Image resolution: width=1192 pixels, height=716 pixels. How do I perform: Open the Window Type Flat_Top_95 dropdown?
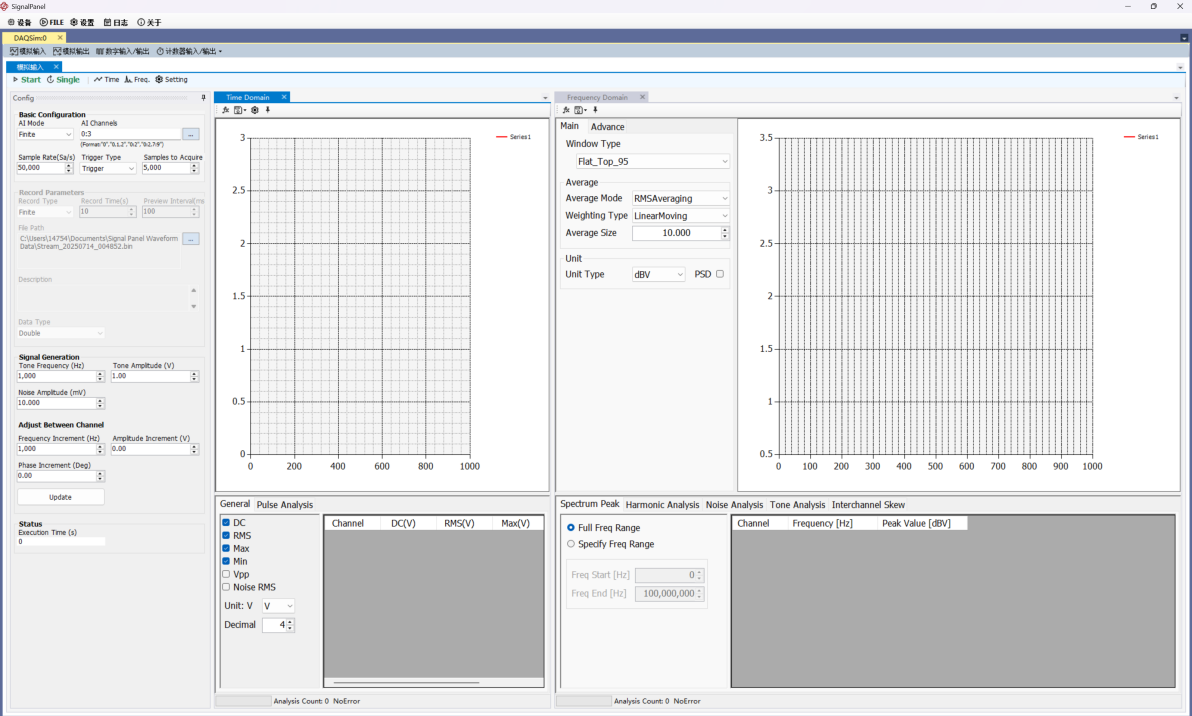click(652, 161)
